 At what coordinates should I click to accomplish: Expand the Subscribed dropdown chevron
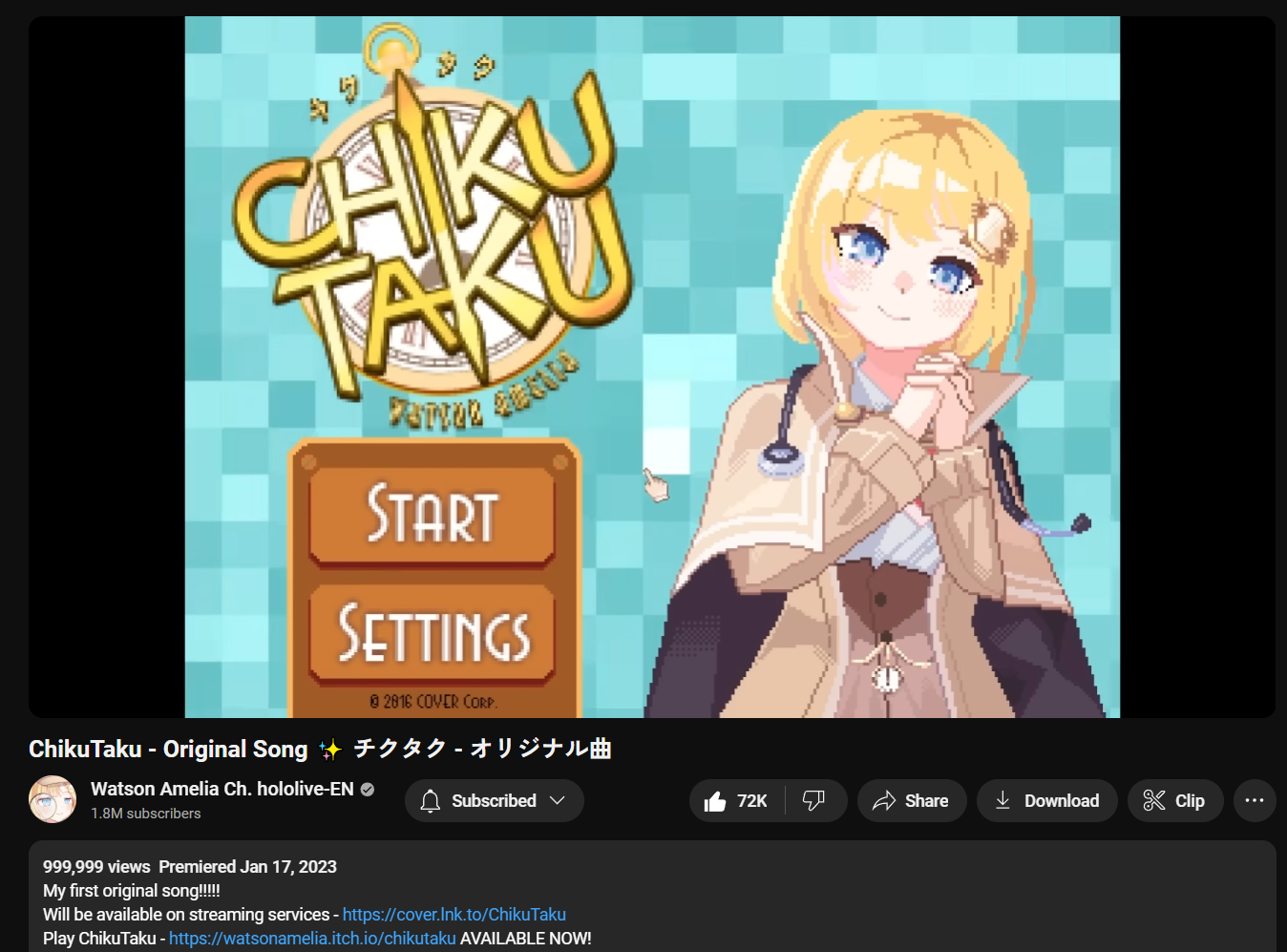coord(558,801)
